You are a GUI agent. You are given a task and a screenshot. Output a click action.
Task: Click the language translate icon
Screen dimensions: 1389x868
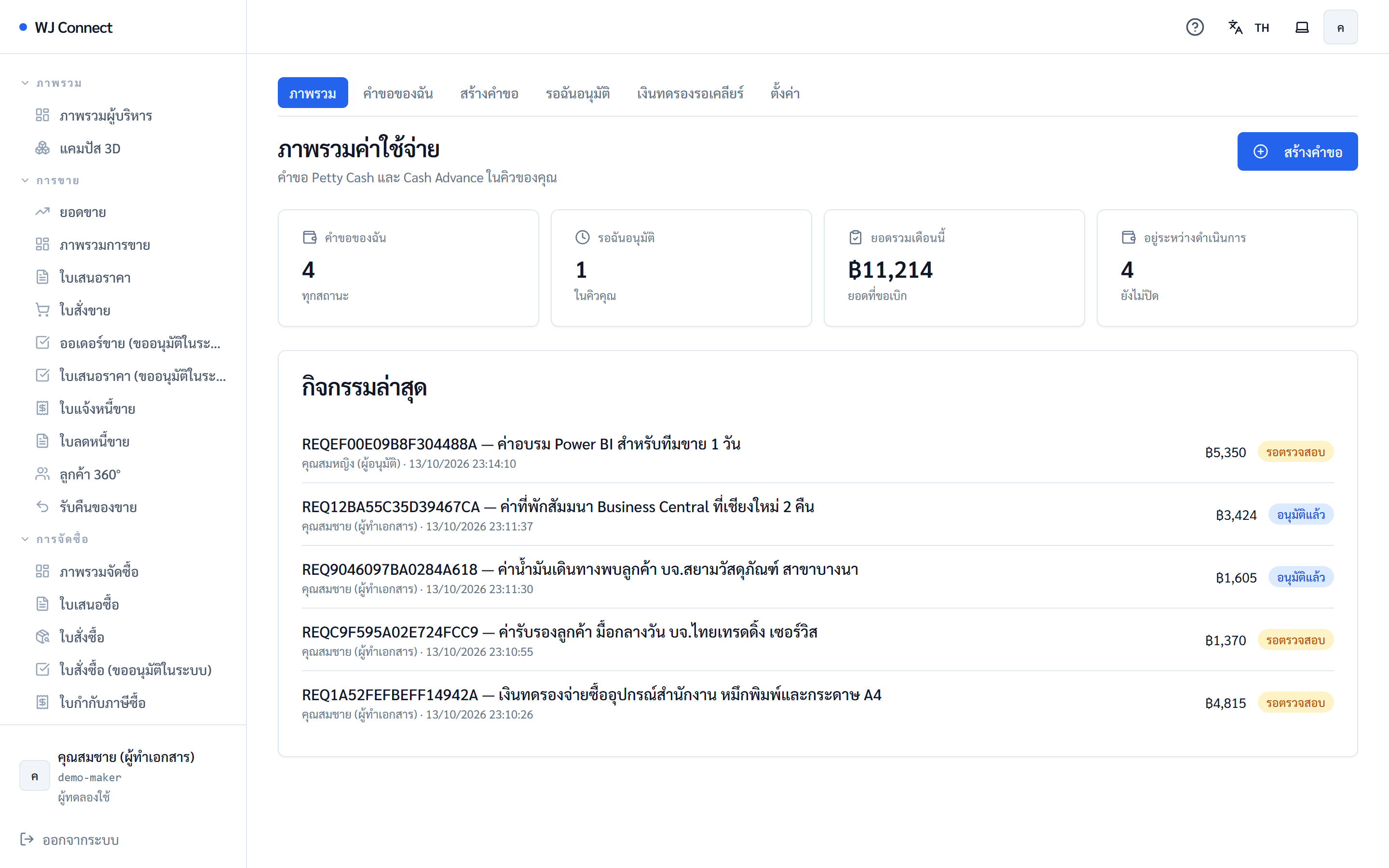[x=1235, y=27]
